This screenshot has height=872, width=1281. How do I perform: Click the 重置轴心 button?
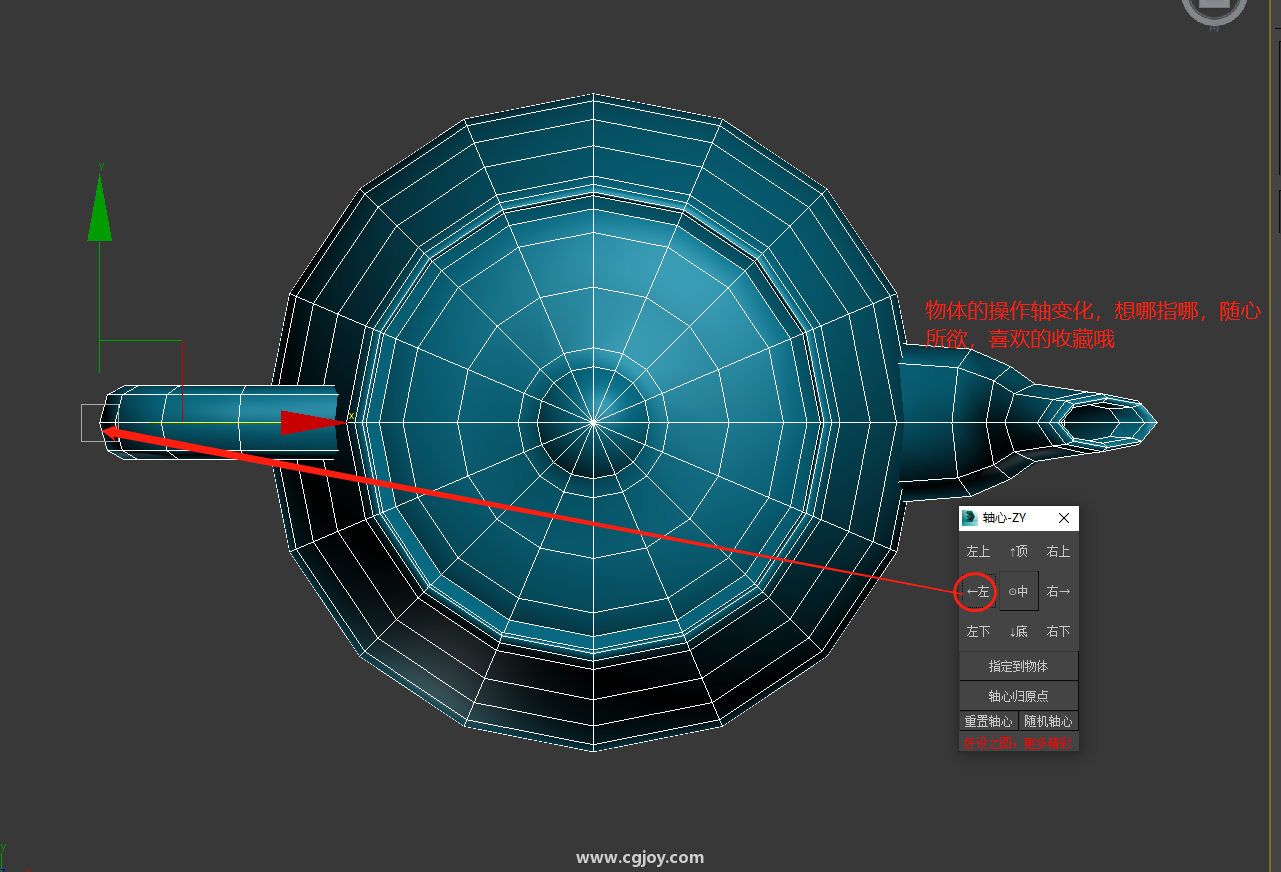[x=988, y=721]
